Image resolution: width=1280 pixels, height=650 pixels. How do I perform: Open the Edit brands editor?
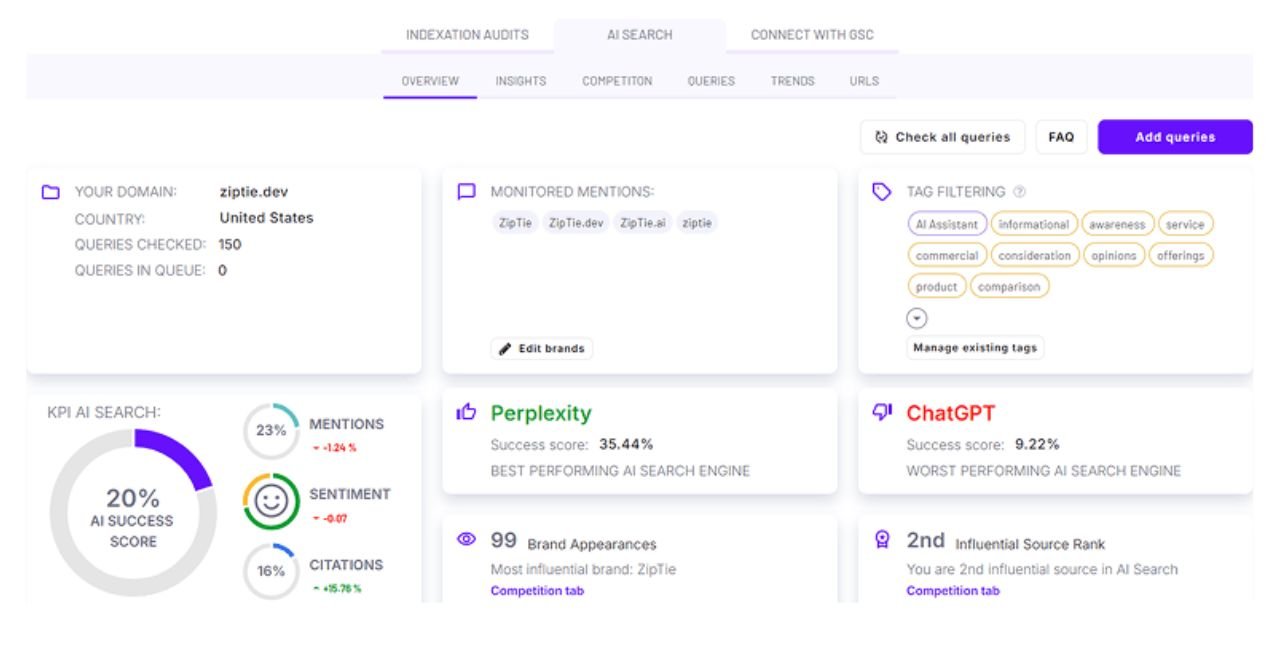pos(542,349)
